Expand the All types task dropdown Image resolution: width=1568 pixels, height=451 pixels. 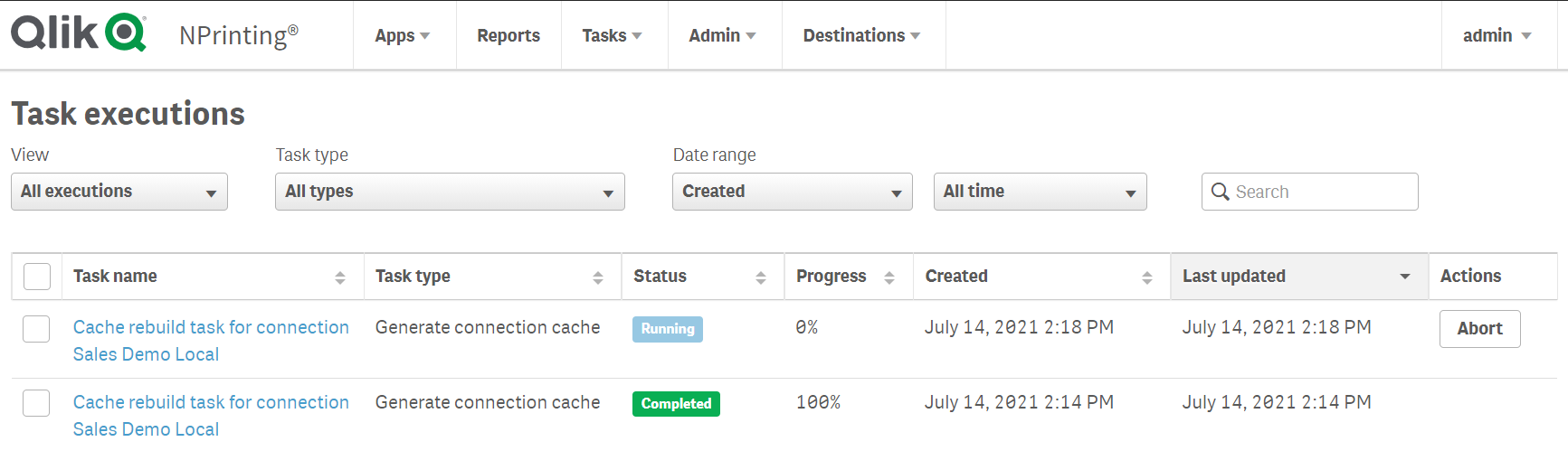[x=450, y=192]
